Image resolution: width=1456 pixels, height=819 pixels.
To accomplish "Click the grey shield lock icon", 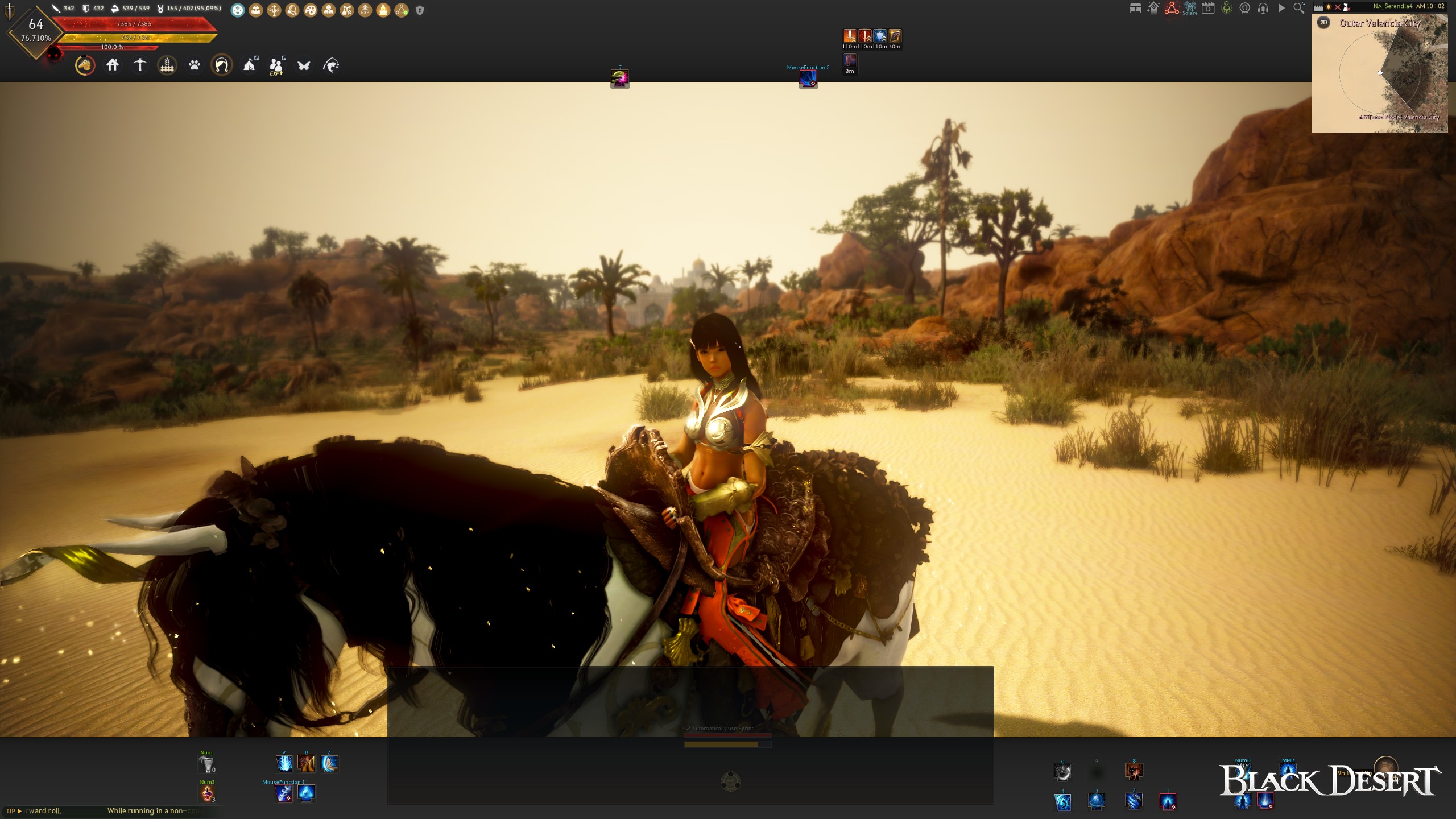I will pos(420,10).
